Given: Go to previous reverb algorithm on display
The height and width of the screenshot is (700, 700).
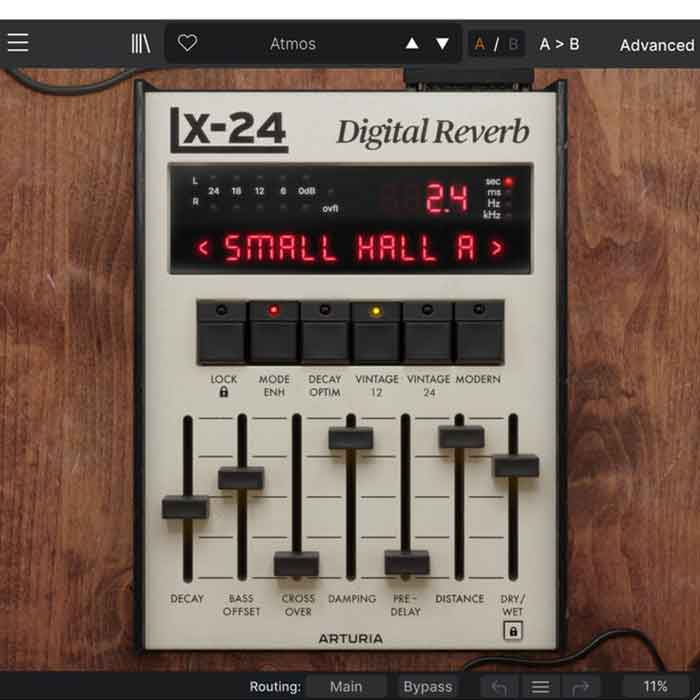Looking at the screenshot, I should tap(203, 247).
